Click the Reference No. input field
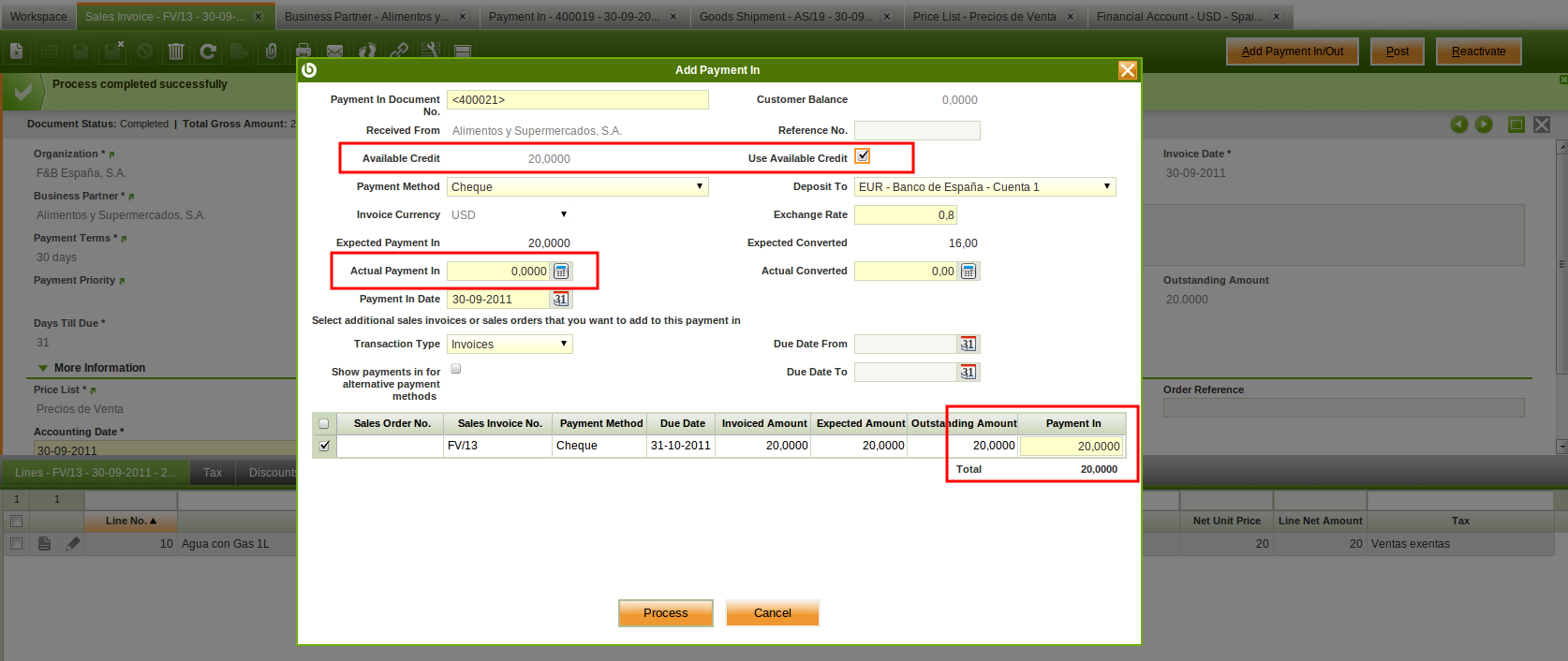 point(916,131)
